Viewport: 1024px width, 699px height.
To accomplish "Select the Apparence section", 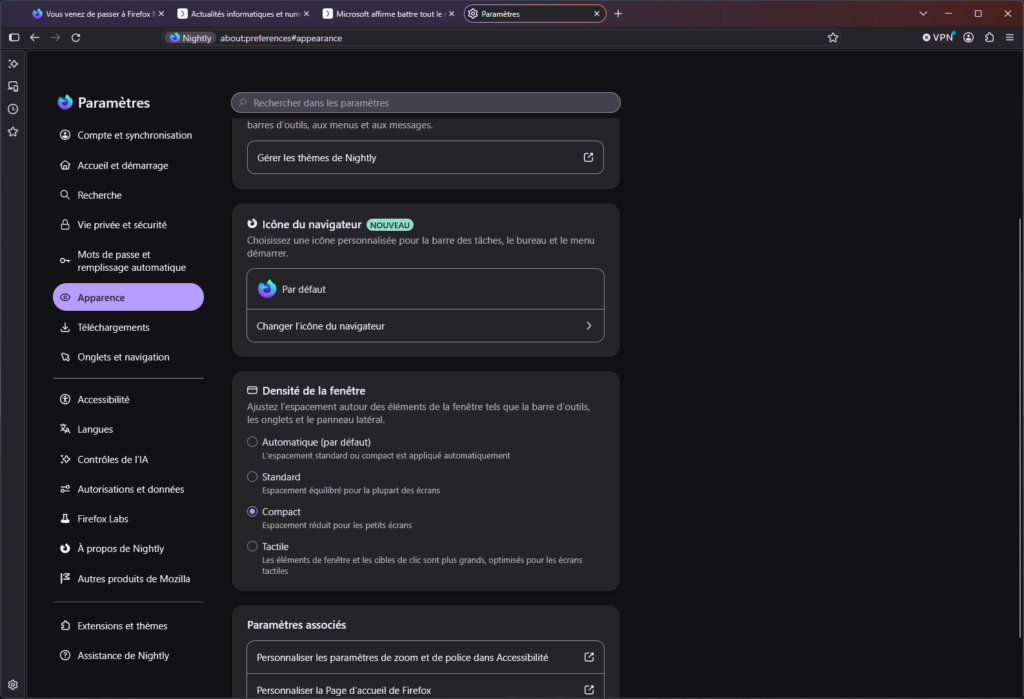I will (128, 297).
